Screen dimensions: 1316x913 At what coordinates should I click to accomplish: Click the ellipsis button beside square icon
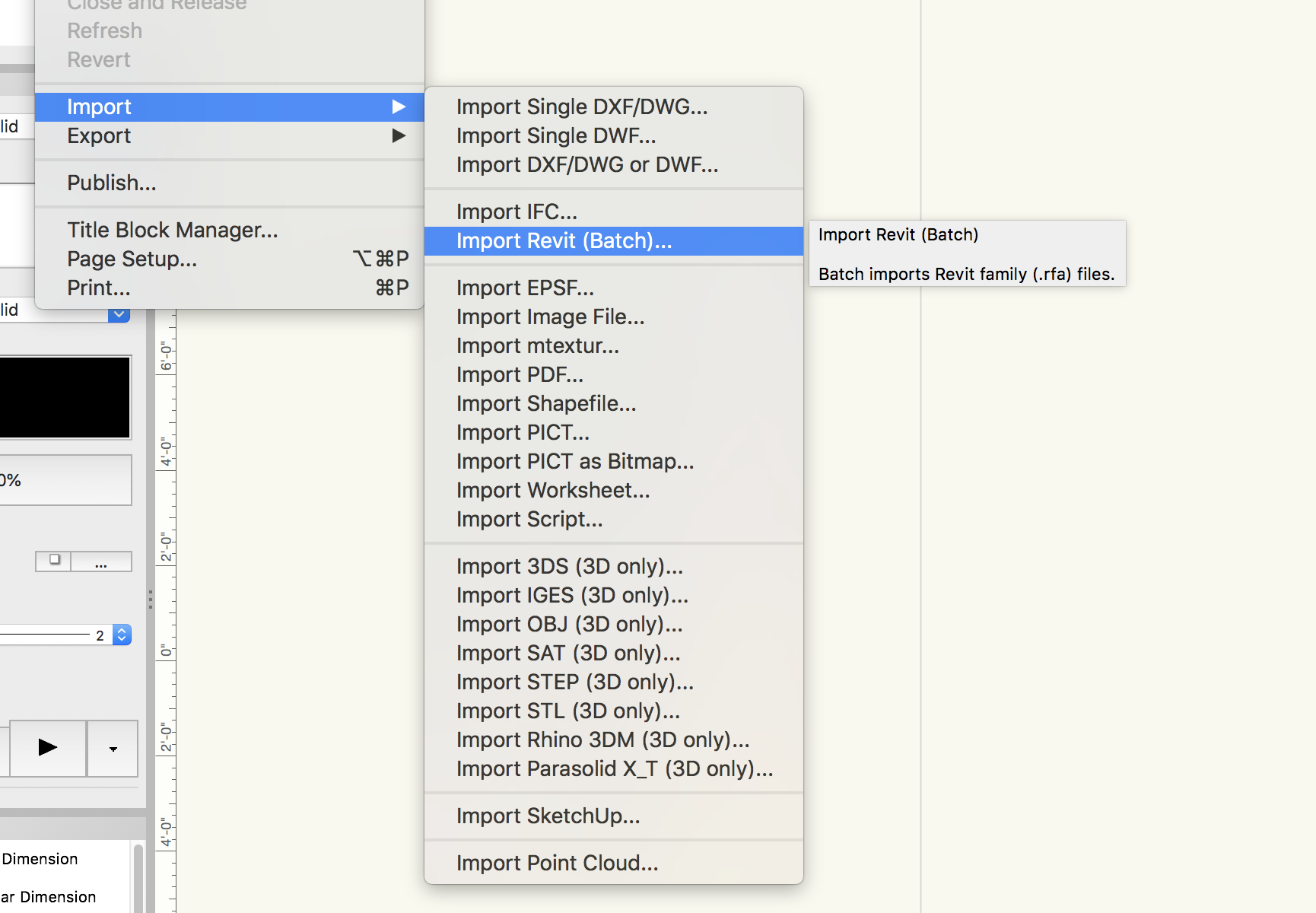tap(101, 562)
